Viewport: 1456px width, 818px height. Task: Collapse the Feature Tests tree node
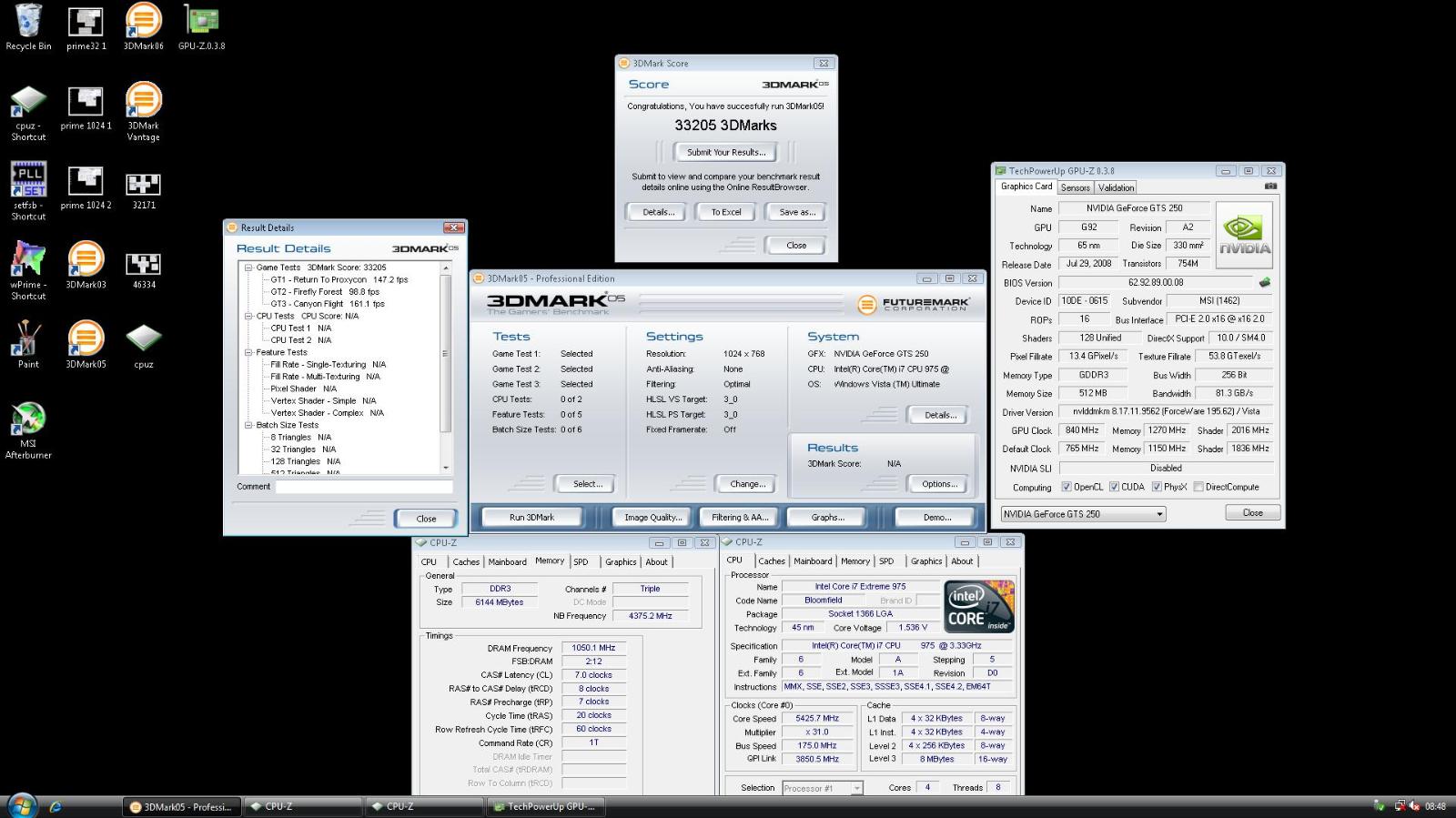(x=248, y=352)
